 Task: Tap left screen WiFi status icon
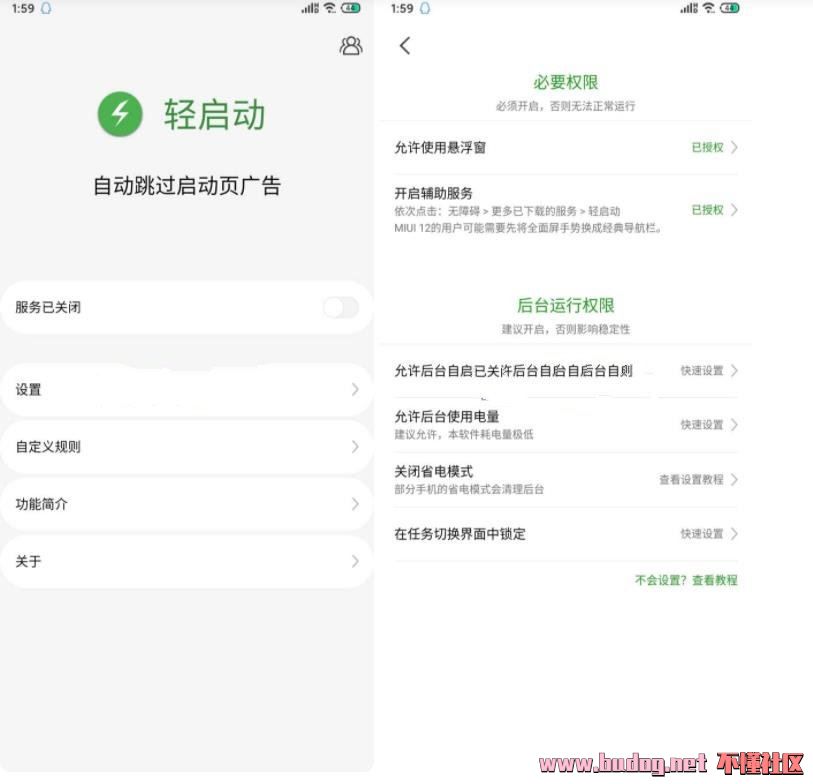pos(329,8)
